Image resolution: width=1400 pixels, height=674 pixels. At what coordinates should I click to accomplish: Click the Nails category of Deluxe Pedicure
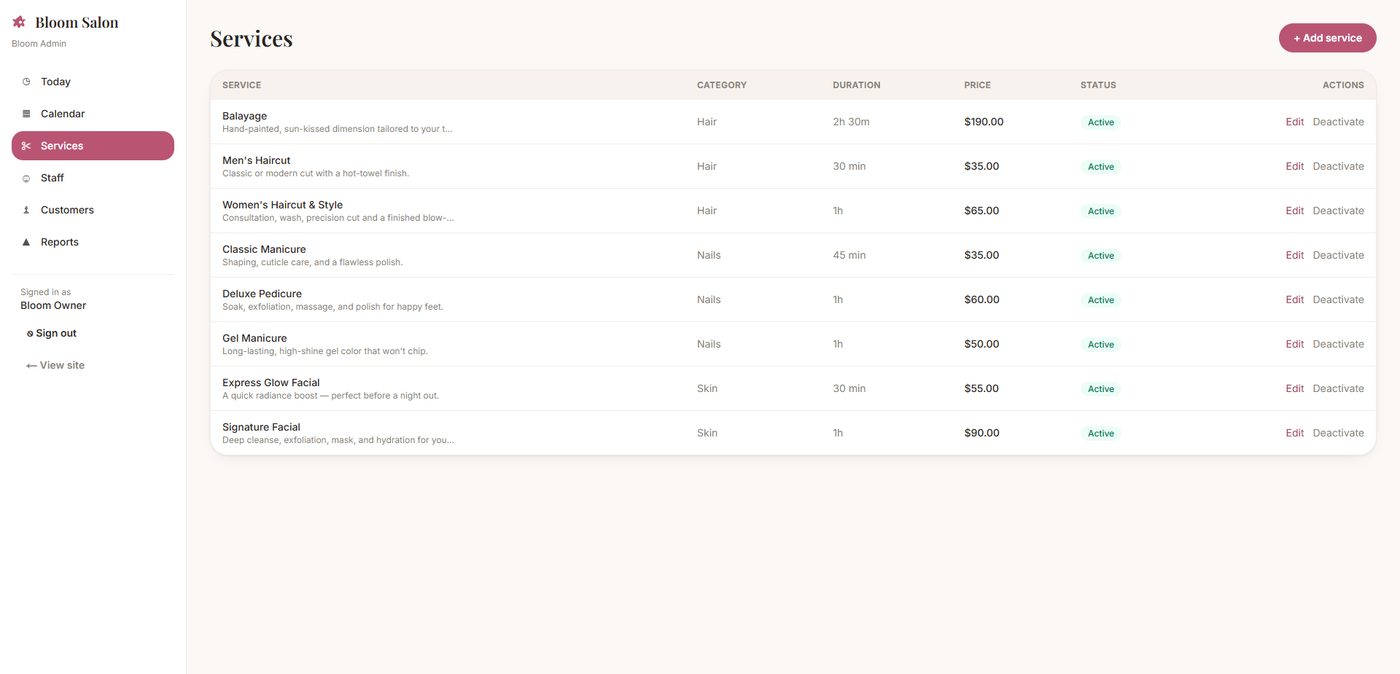(709, 300)
